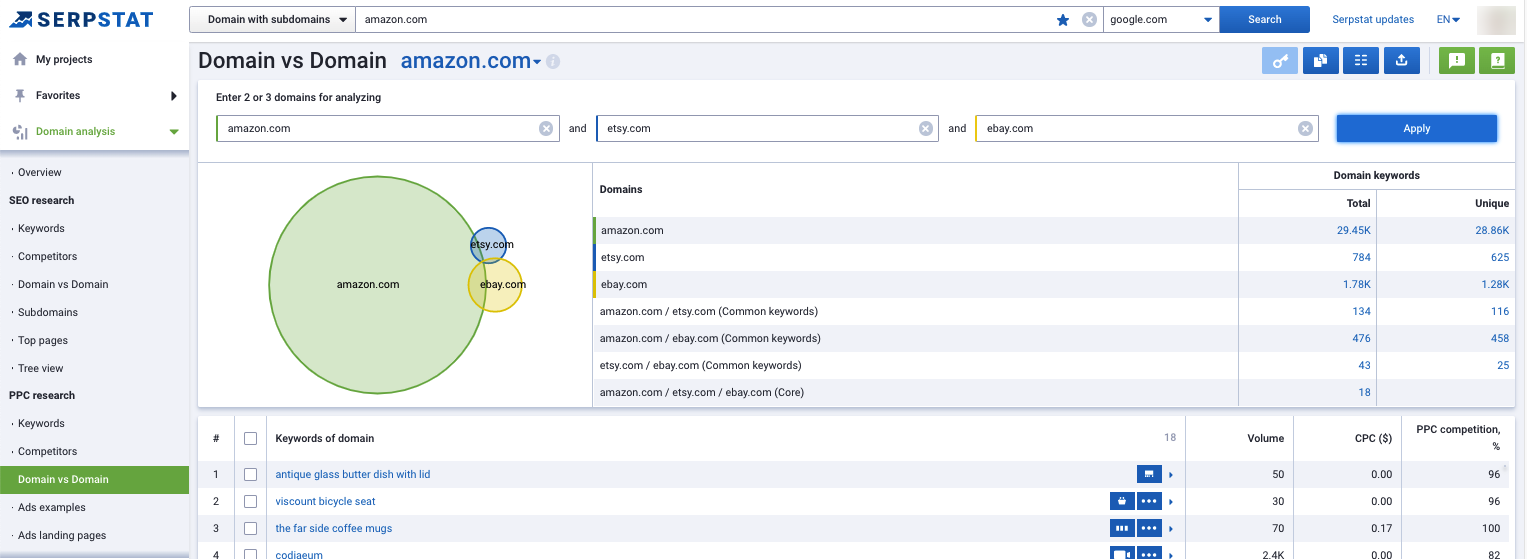Check the viscount bicycle seat row
The height and width of the screenshot is (559, 1527).
coord(250,501)
